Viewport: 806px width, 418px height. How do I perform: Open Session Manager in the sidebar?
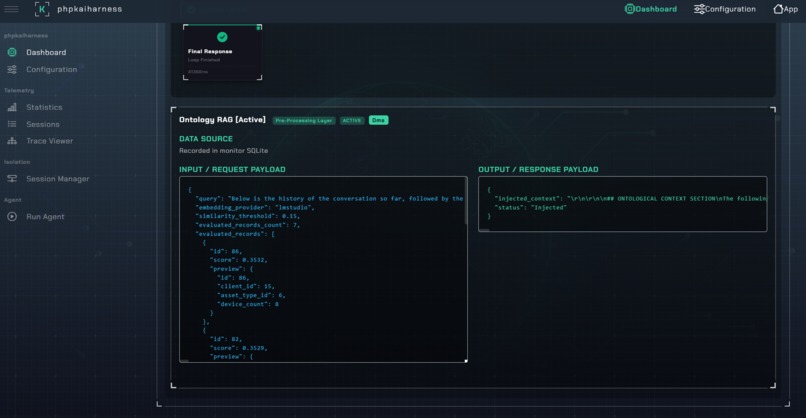(58, 178)
